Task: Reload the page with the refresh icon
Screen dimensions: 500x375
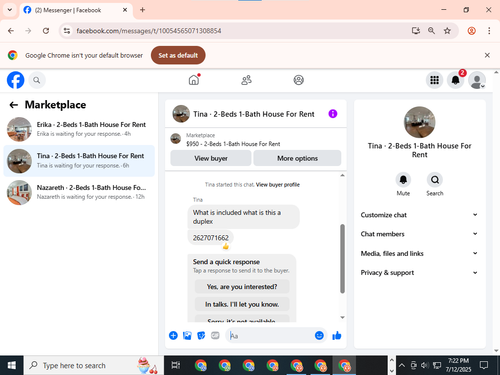Action: 46,31
